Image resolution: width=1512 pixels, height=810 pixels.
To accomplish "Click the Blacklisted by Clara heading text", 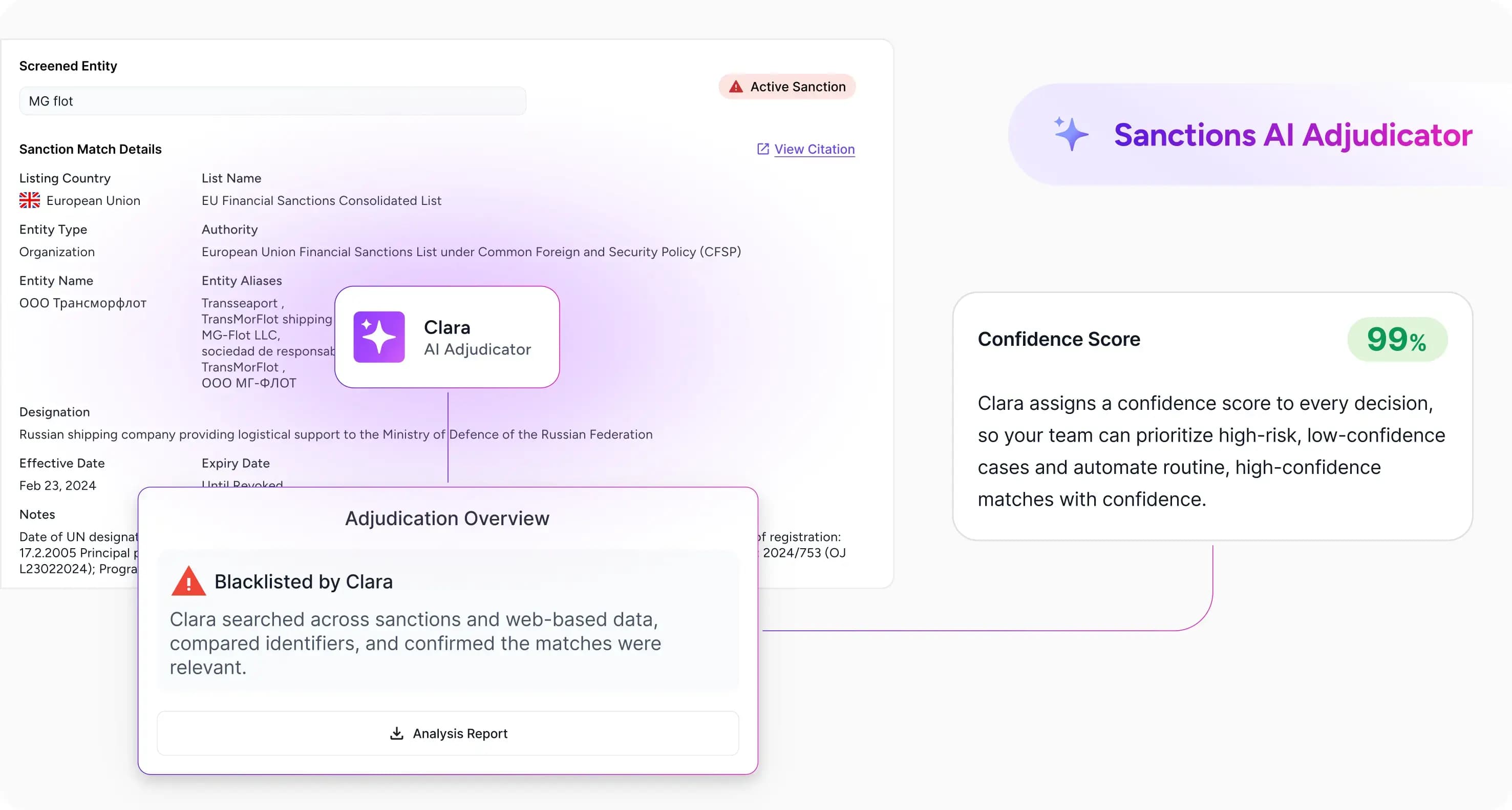I will 304,581.
